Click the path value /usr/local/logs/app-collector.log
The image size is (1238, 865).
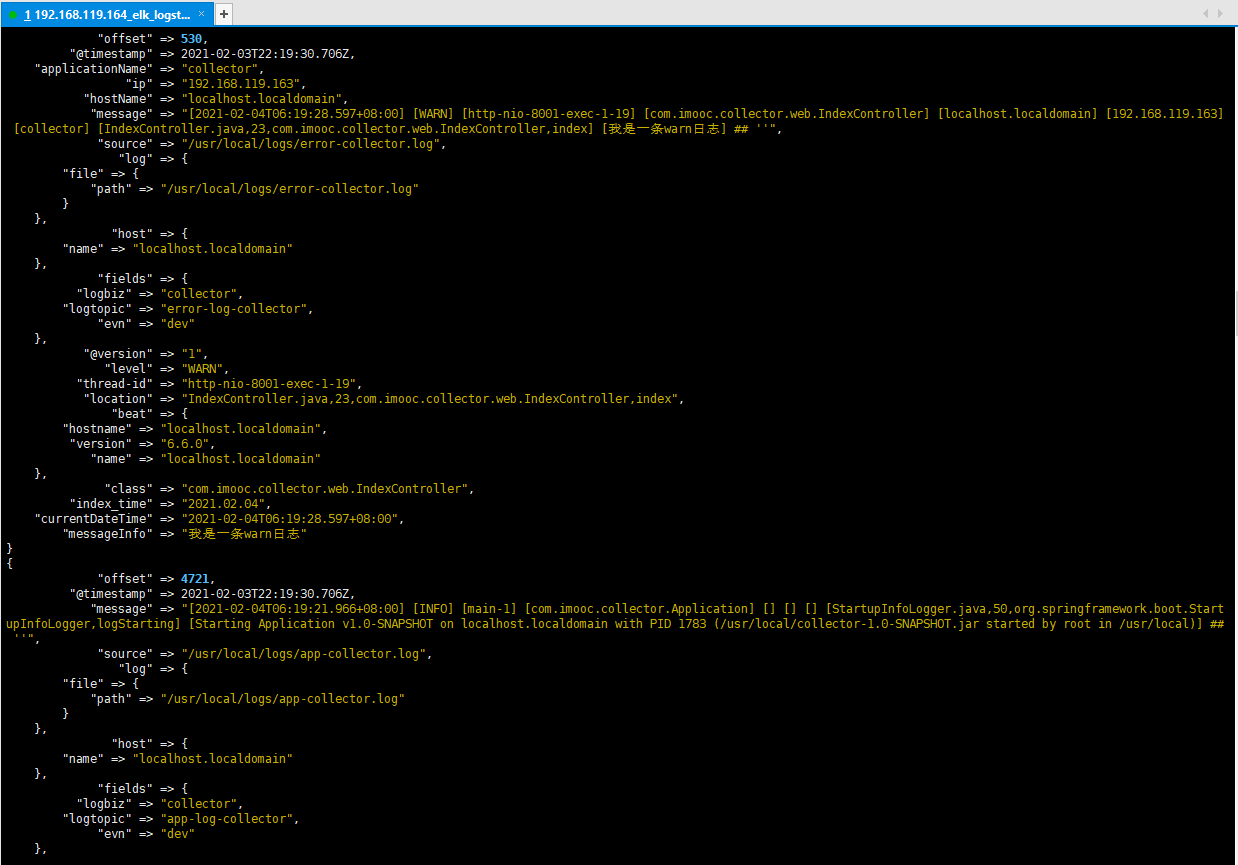point(282,699)
